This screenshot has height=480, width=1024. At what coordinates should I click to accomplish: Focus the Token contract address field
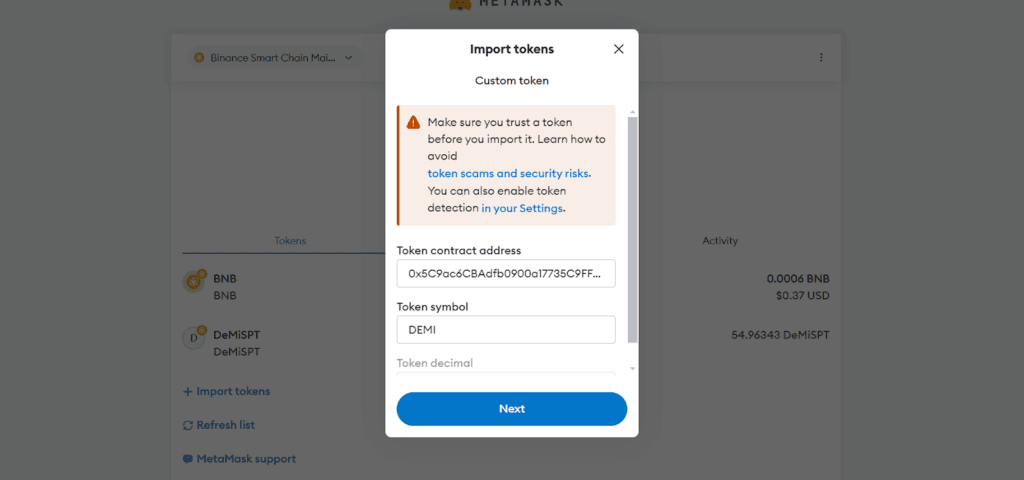pyautogui.click(x=506, y=274)
